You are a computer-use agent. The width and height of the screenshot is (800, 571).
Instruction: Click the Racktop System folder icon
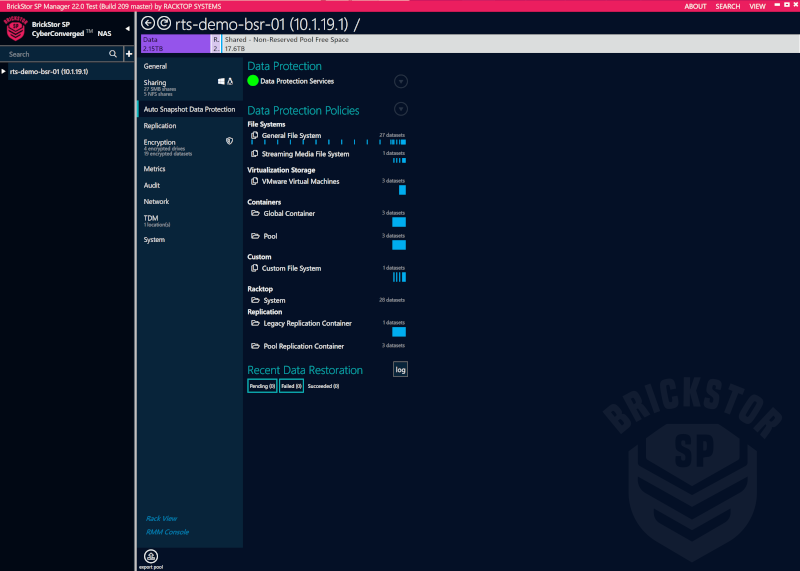click(x=255, y=300)
